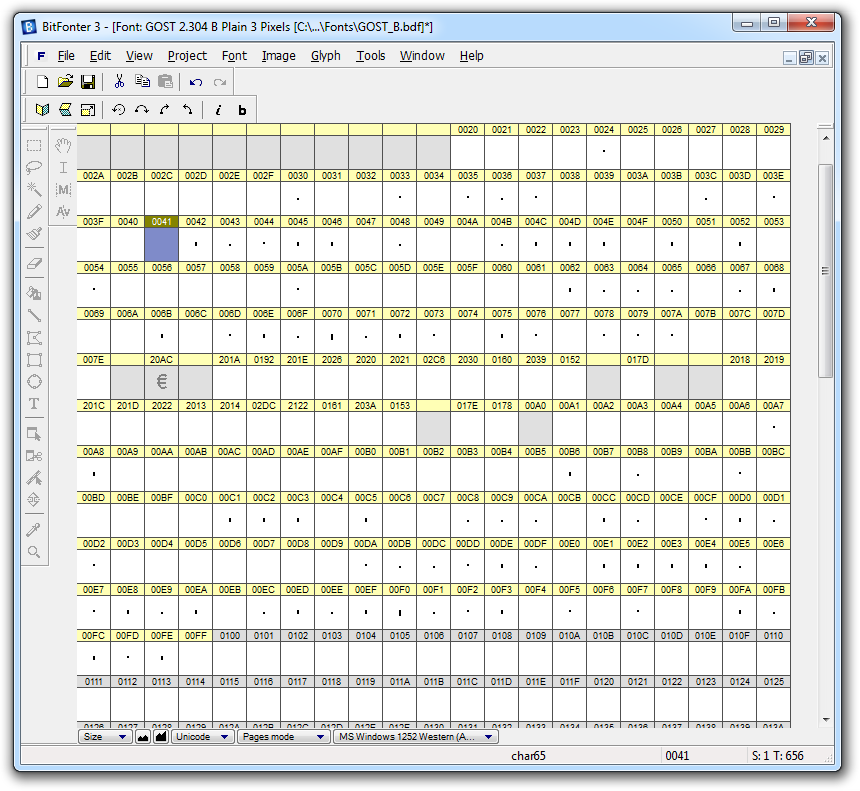Image resolution: width=860 pixels, height=791 pixels.
Task: Open the Edit menu
Action: (100, 56)
